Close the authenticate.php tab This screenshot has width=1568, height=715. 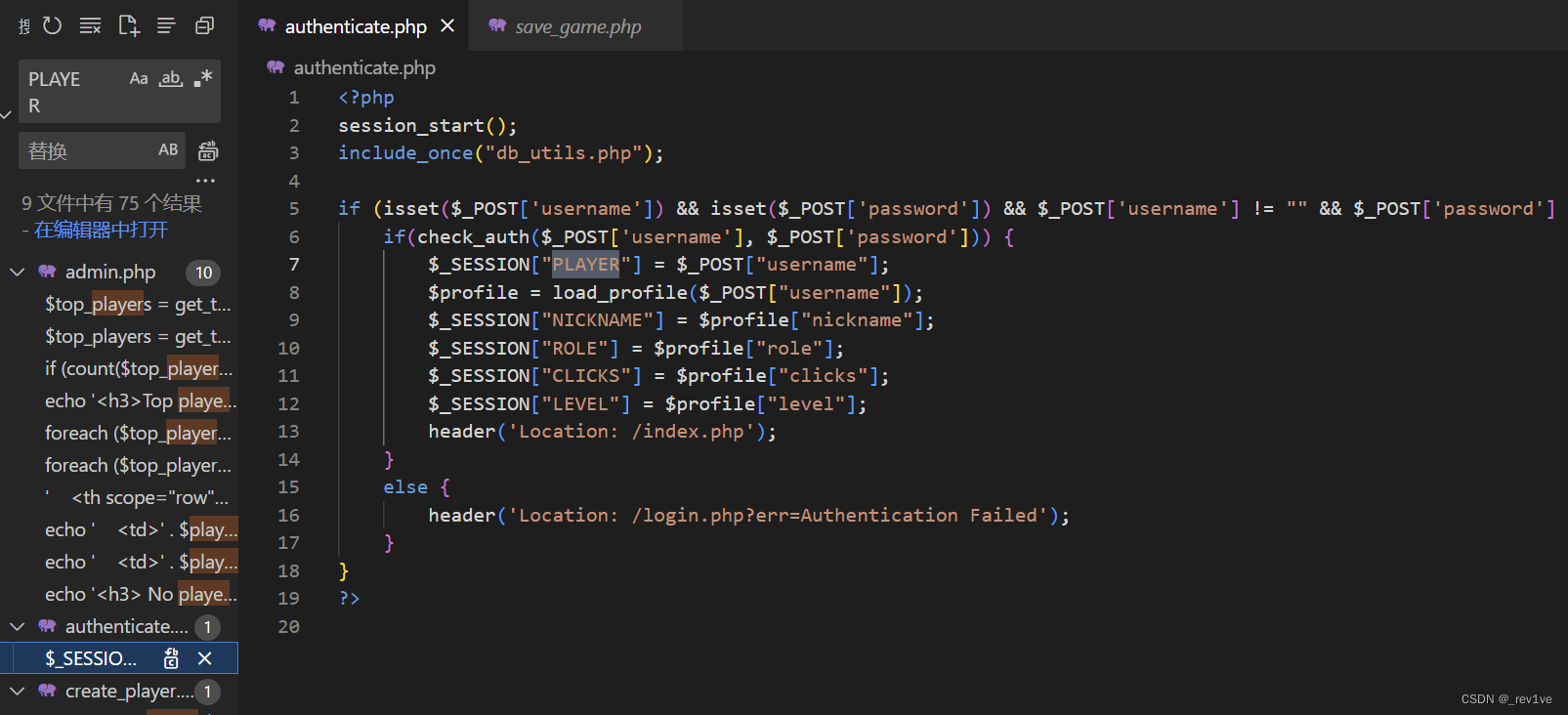447,25
